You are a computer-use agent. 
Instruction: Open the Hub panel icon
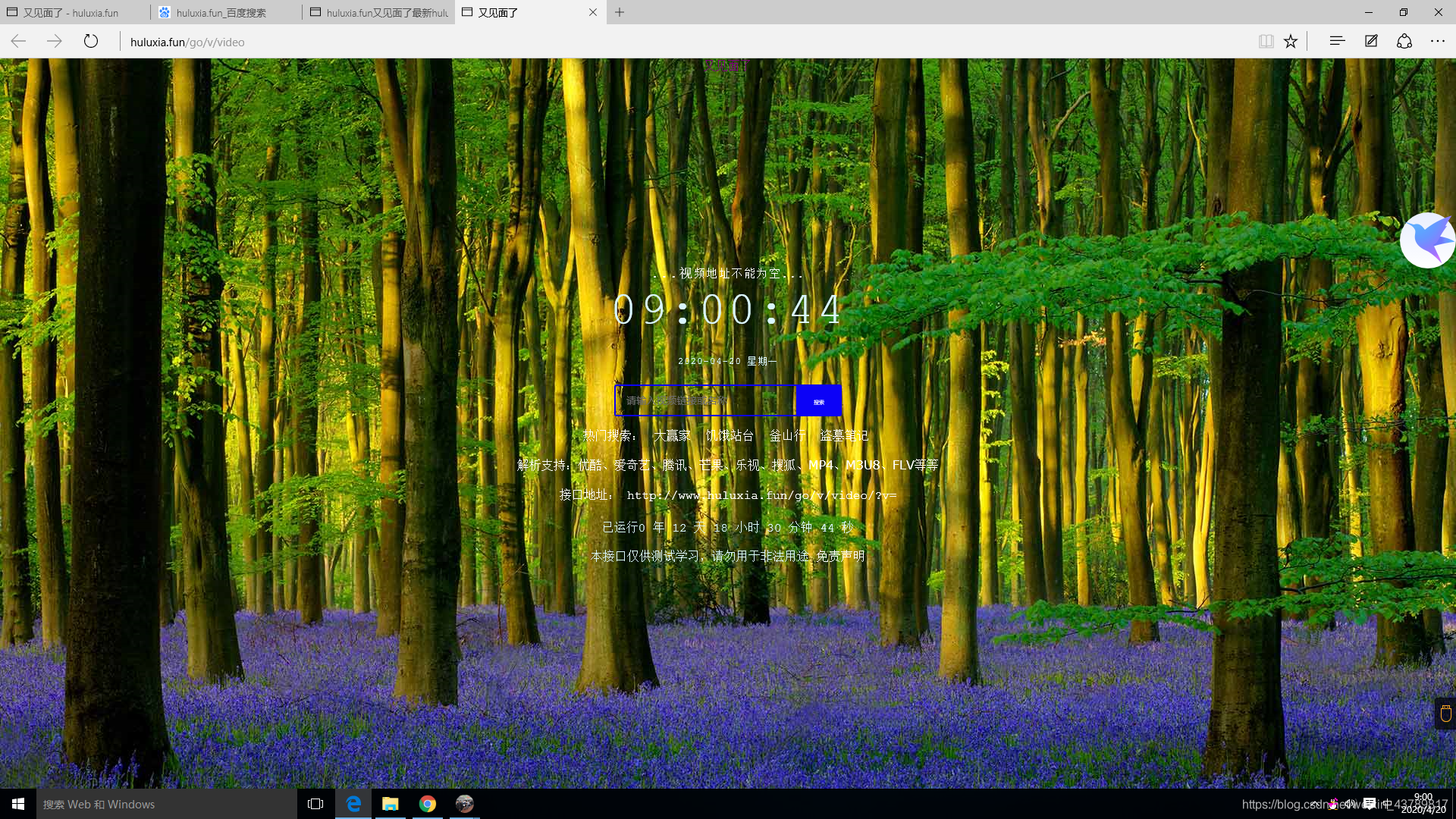pyautogui.click(x=1337, y=42)
